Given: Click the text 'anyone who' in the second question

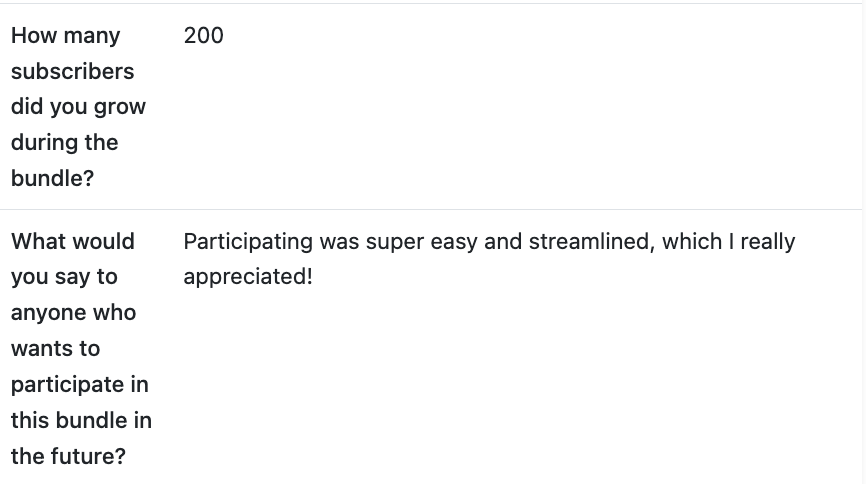Looking at the screenshot, I should [73, 313].
